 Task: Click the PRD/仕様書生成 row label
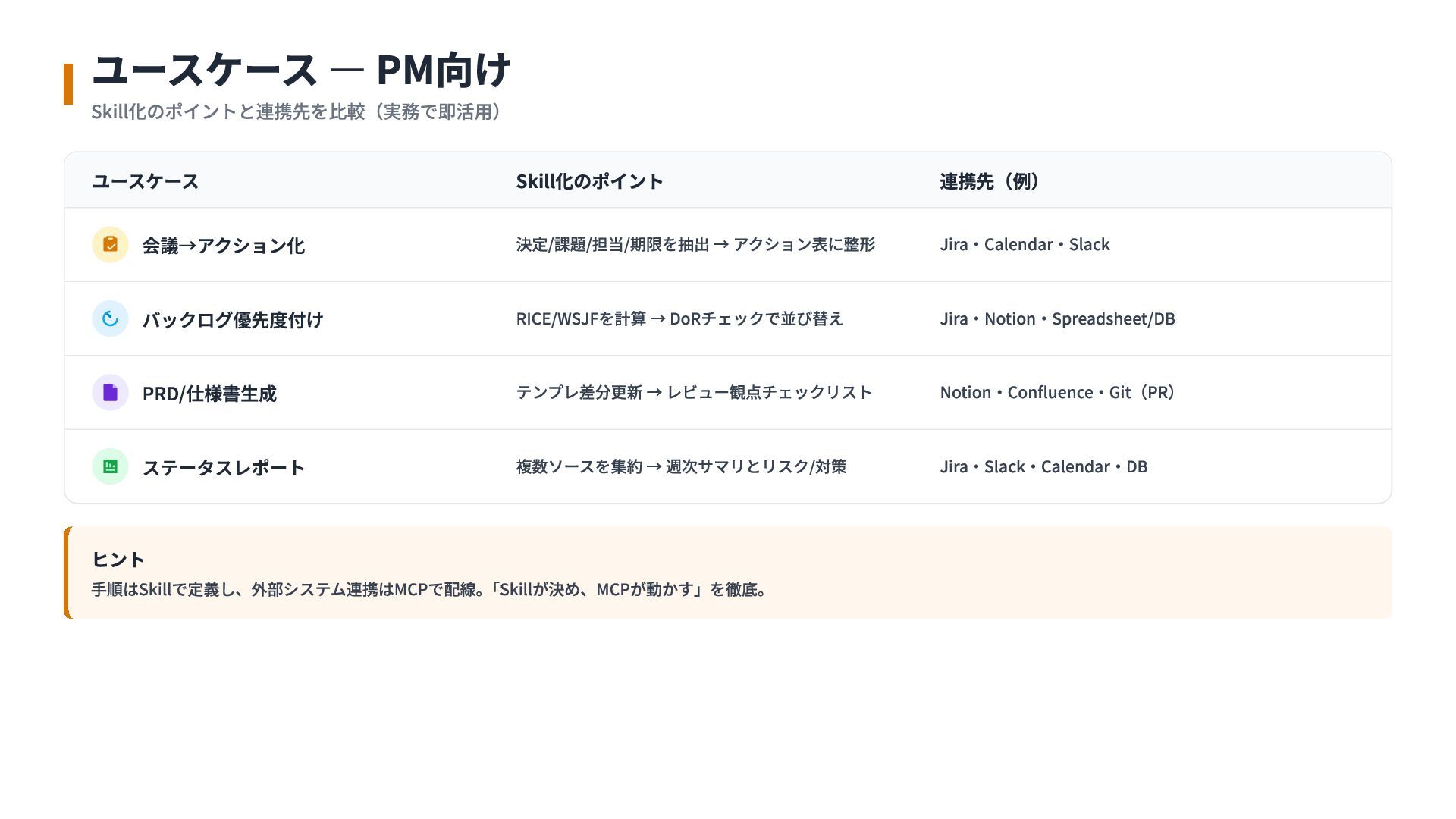(209, 394)
